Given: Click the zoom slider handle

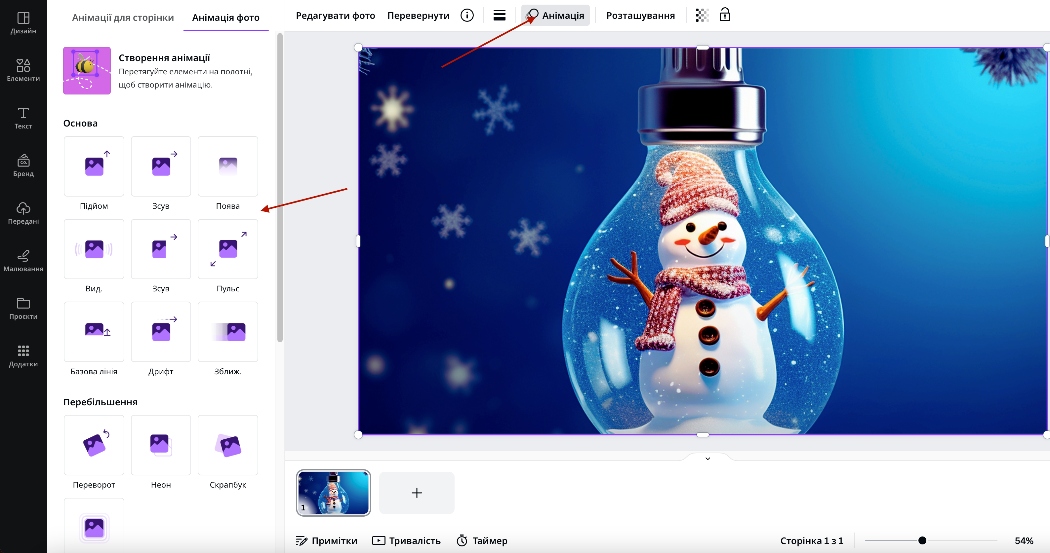Looking at the screenshot, I should tap(922, 540).
